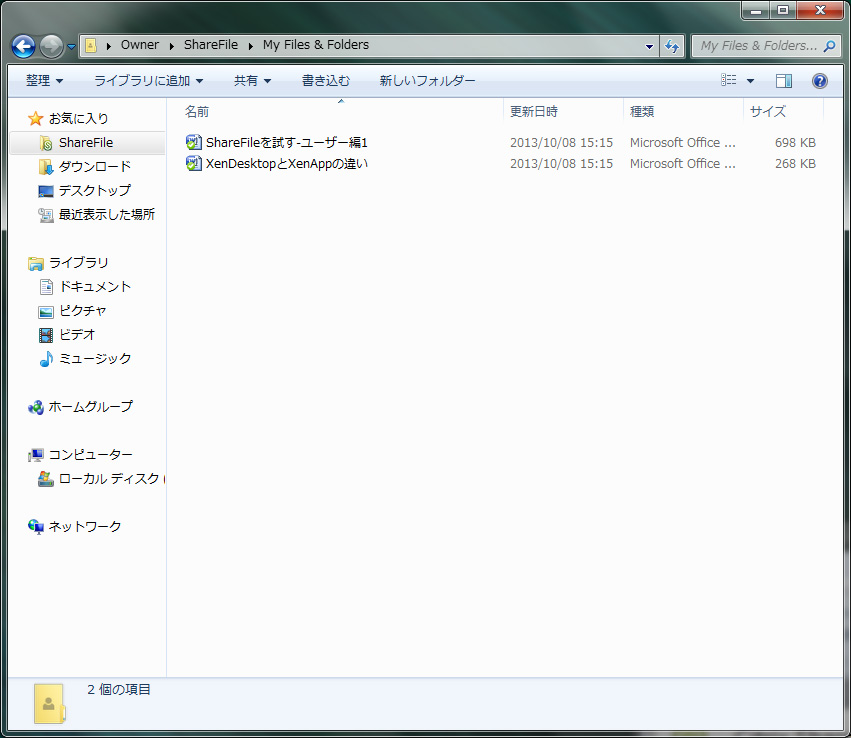Select ShareFile in the address breadcrumb
The image size is (851, 738).
(211, 45)
